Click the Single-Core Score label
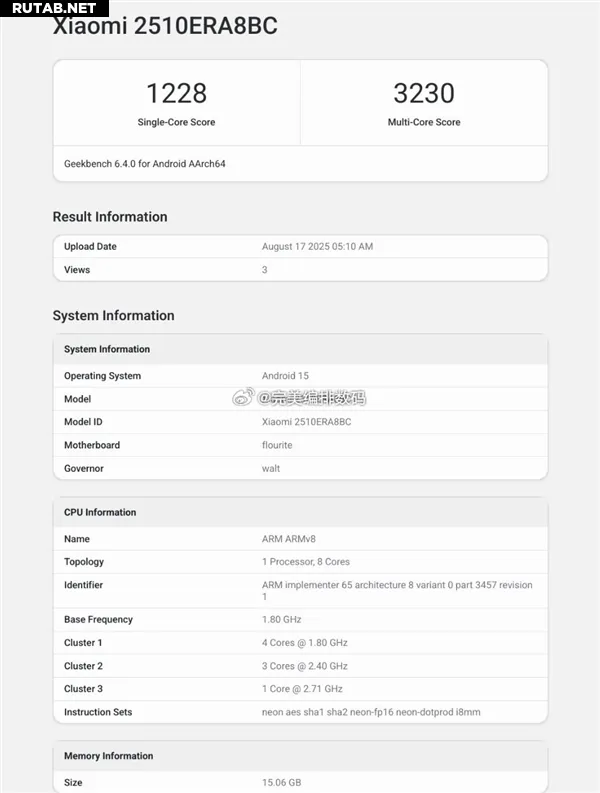Viewport: 600px width, 793px height. coord(176,122)
